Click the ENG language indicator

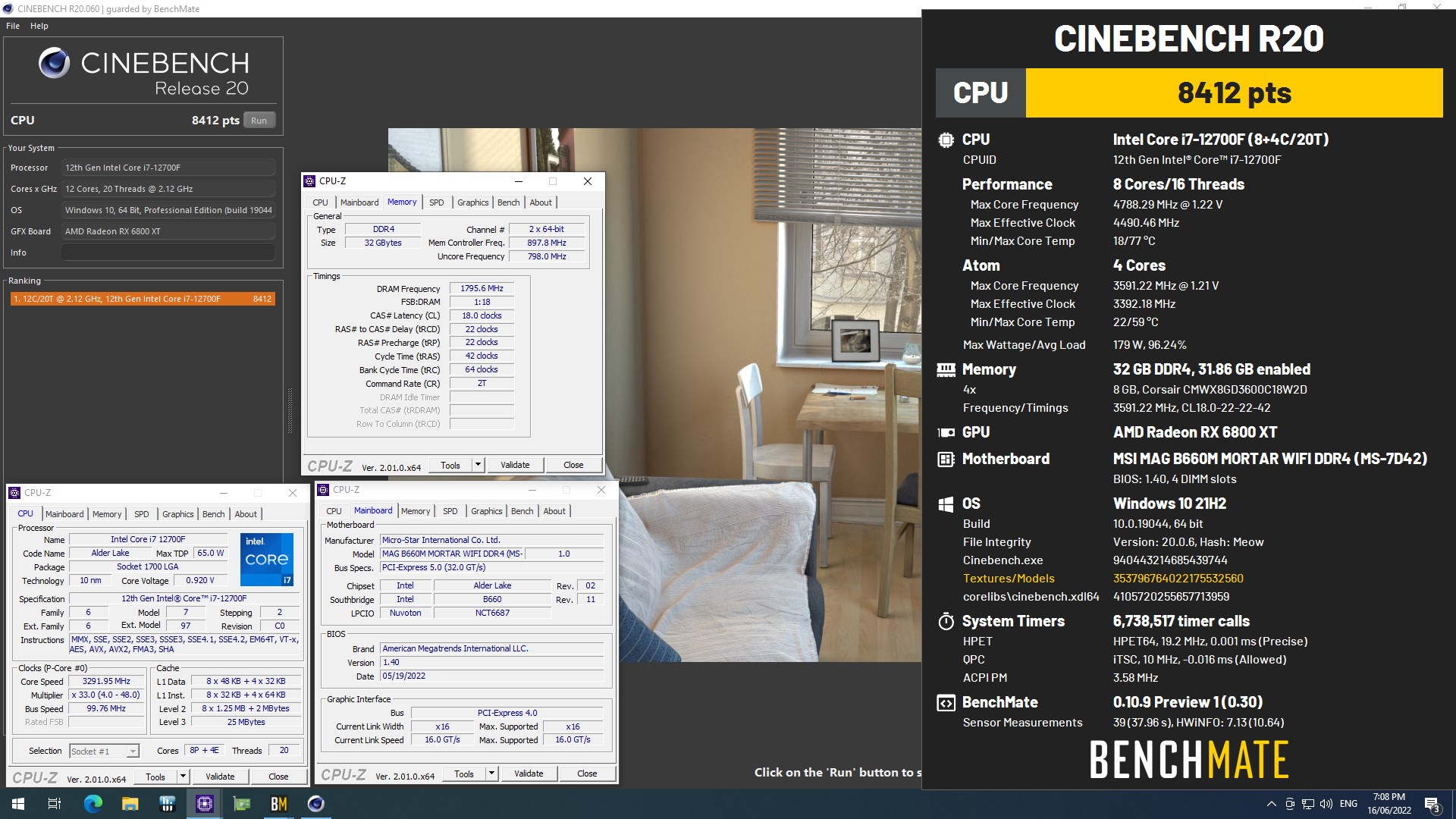point(1348,804)
